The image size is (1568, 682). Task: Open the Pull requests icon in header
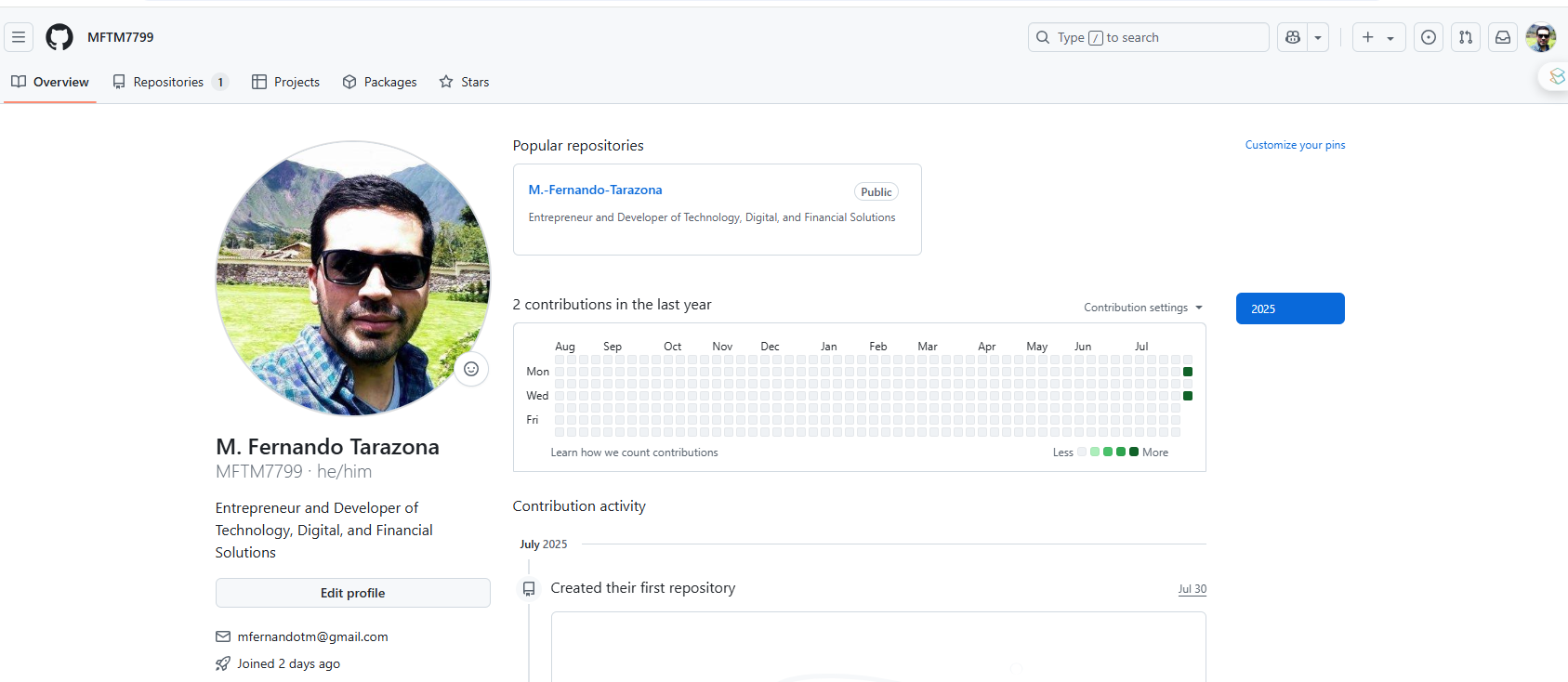point(1466,37)
